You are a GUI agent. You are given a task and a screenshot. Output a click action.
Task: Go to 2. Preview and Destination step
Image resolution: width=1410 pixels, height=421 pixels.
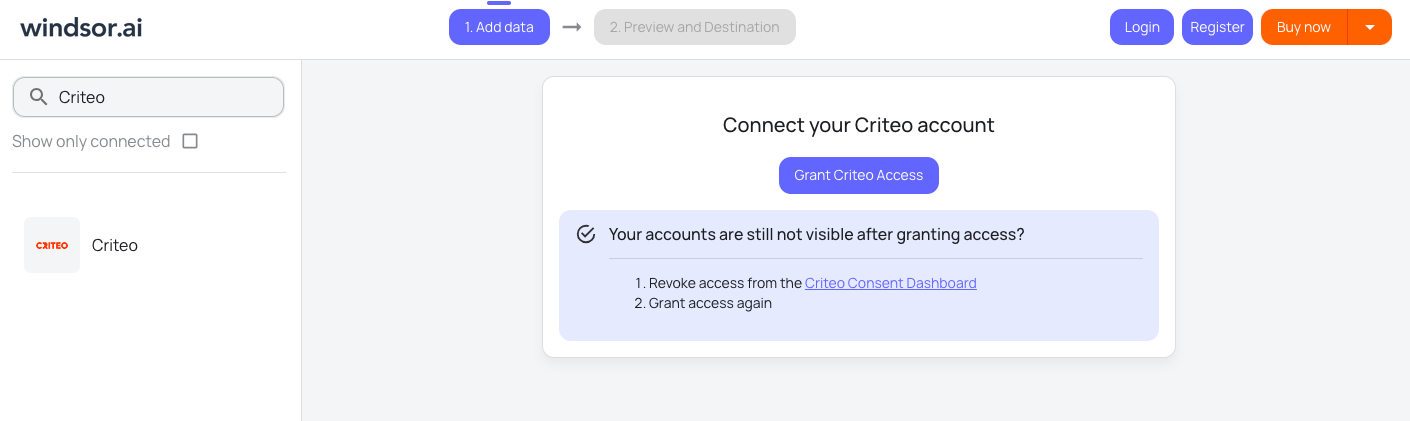(x=694, y=27)
